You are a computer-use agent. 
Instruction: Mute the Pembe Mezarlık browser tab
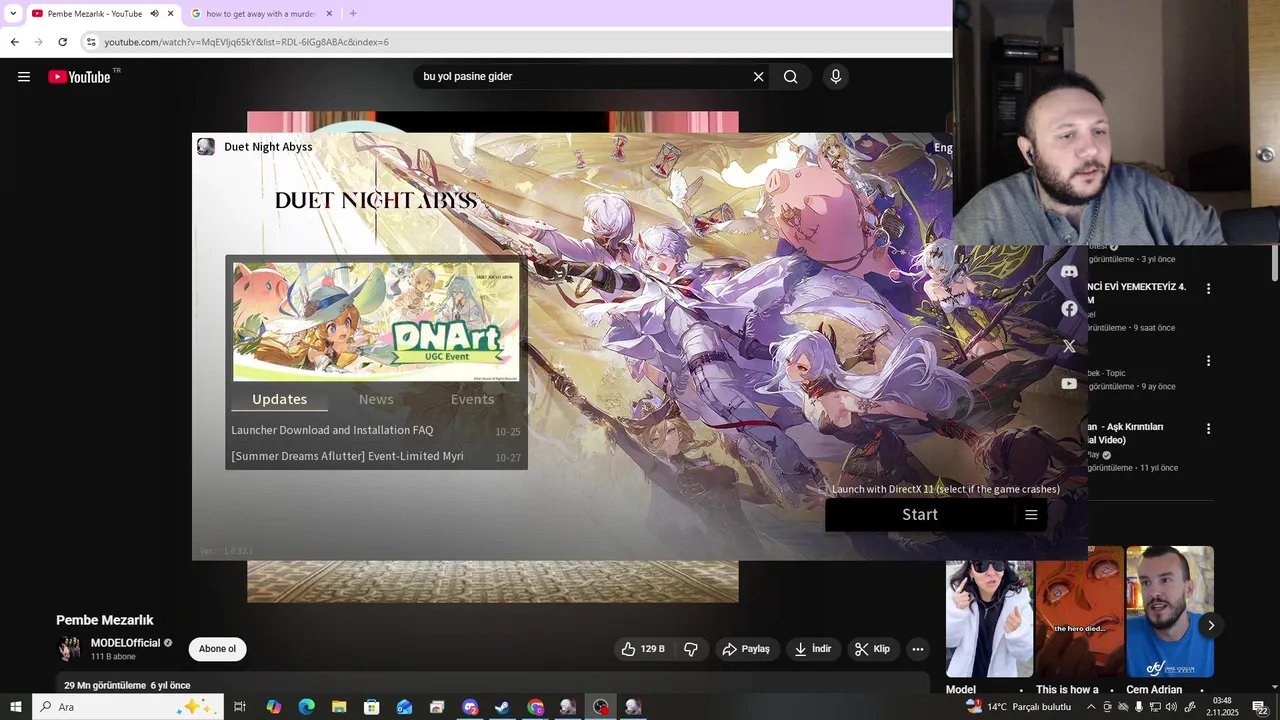(x=155, y=14)
